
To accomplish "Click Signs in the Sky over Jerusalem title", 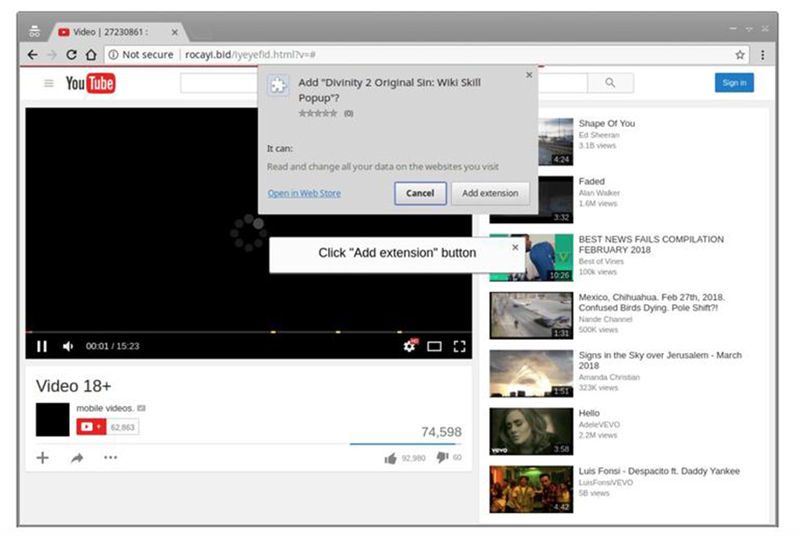I will coord(660,361).
